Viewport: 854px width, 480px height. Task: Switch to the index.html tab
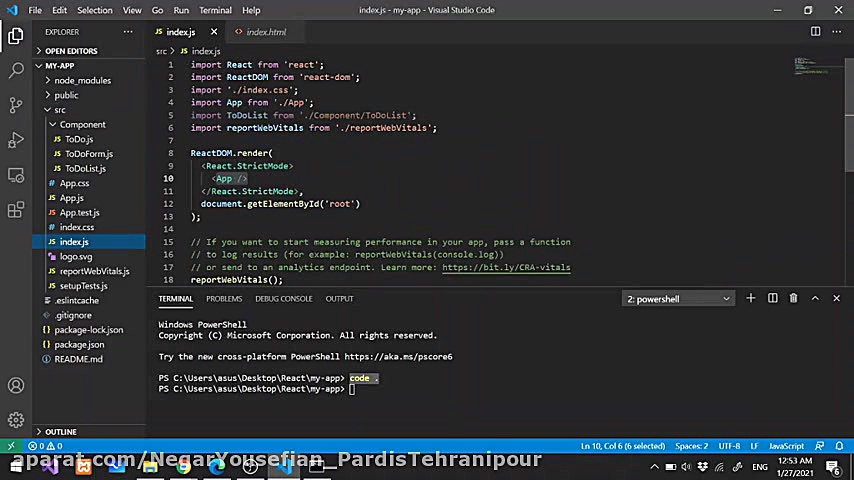pos(266,32)
